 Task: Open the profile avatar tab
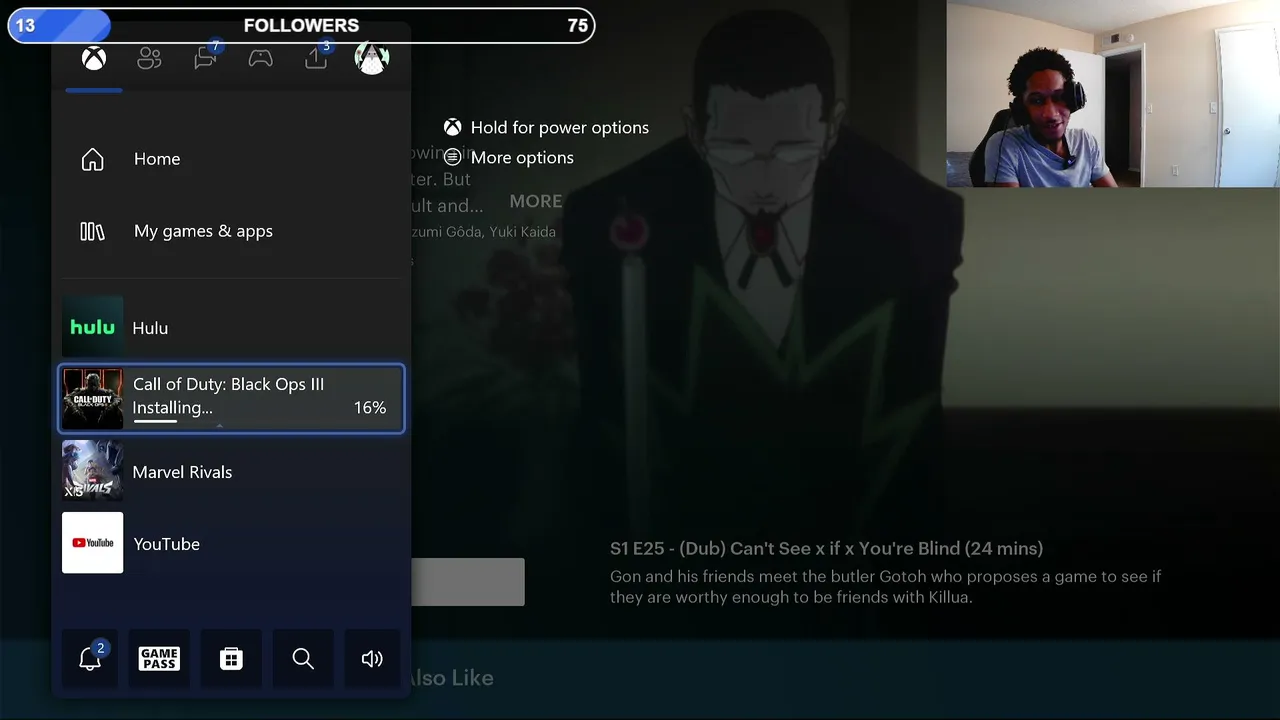[371, 58]
